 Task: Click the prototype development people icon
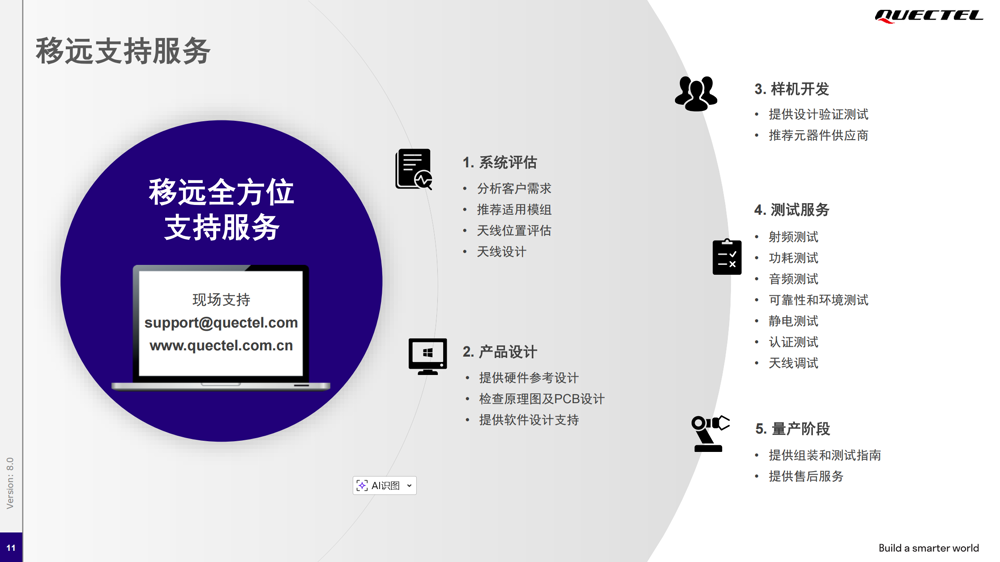tap(696, 94)
